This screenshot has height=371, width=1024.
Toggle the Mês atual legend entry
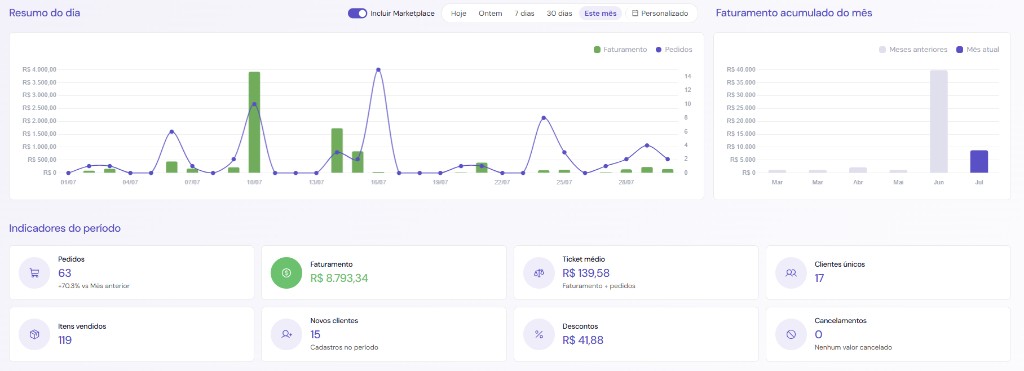[x=977, y=50]
